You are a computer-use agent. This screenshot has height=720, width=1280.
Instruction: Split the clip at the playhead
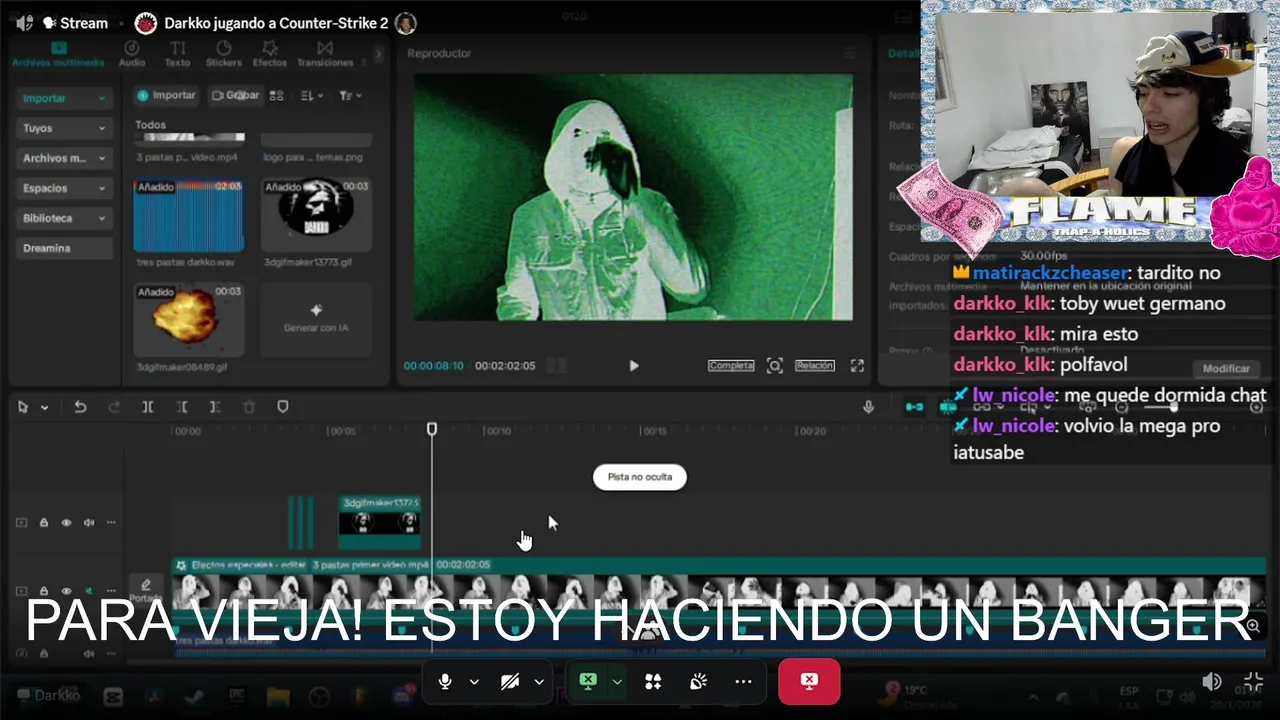click(148, 407)
